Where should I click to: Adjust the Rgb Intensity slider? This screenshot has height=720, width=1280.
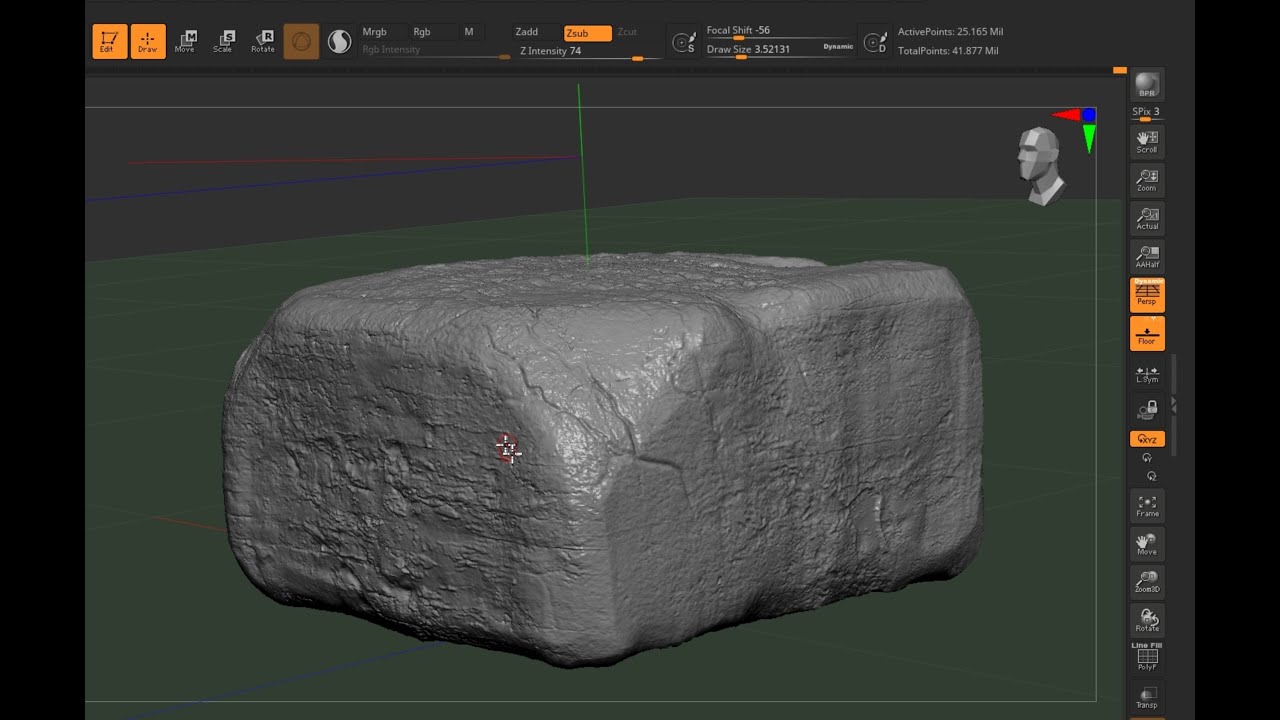[x=435, y=50]
